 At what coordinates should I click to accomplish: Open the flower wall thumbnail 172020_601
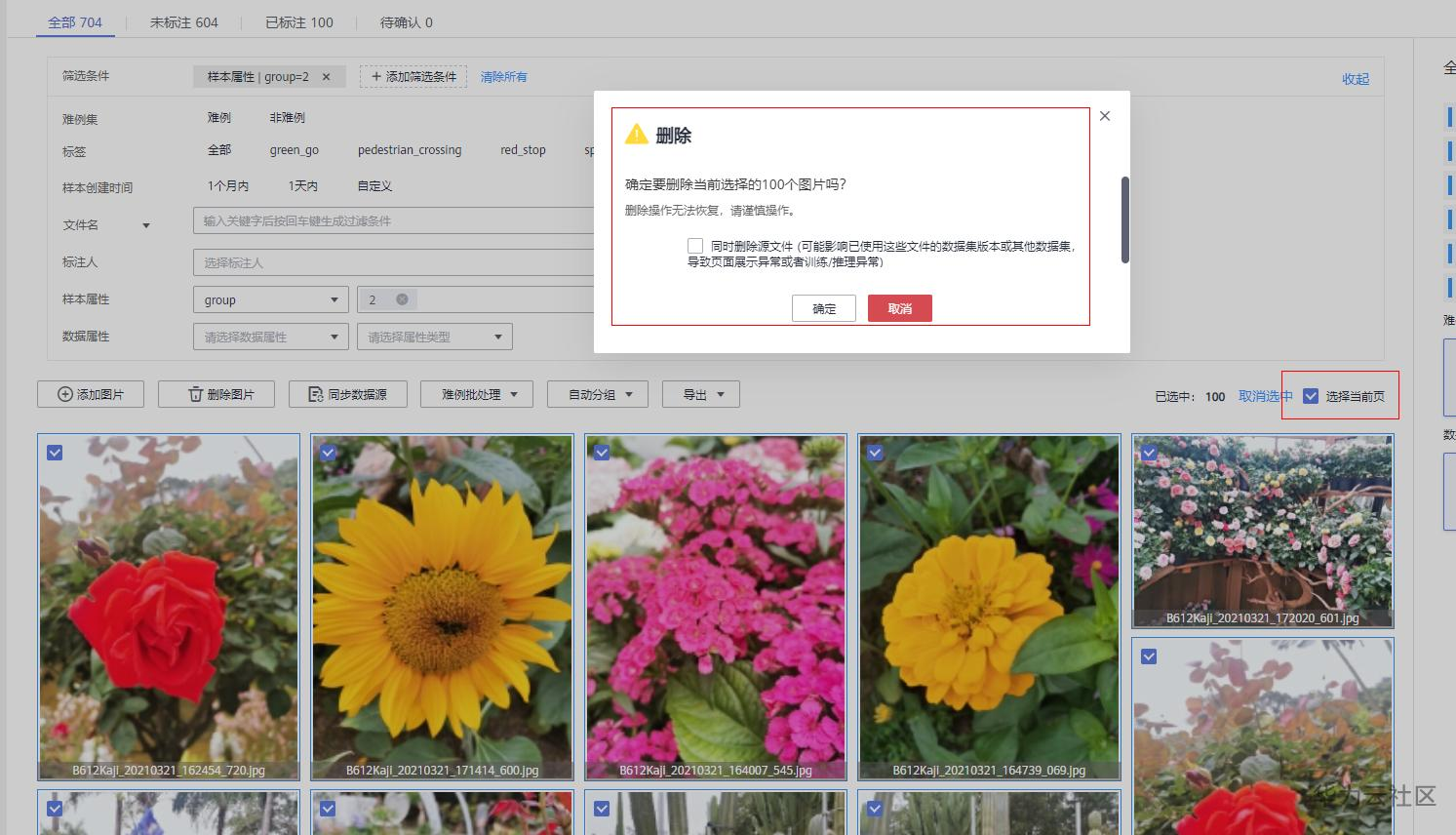(1263, 531)
